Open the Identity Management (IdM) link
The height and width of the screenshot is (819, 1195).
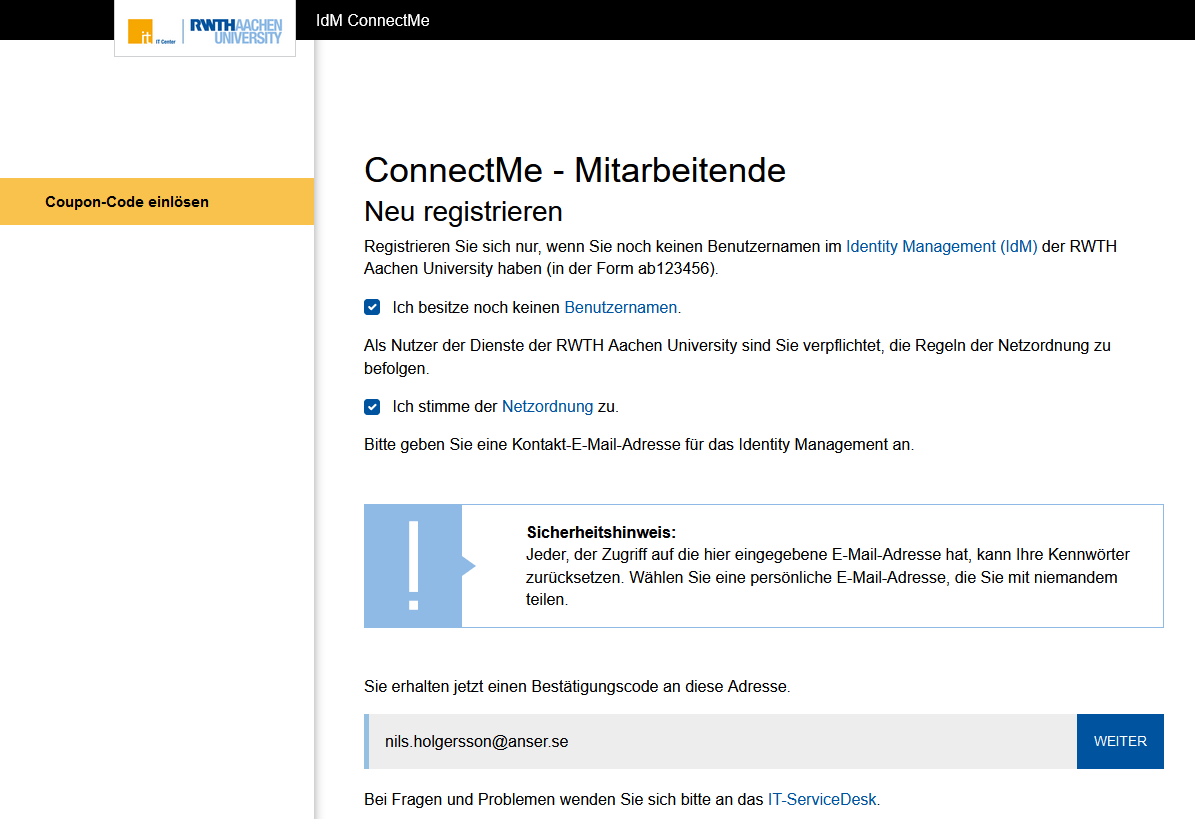pos(941,246)
